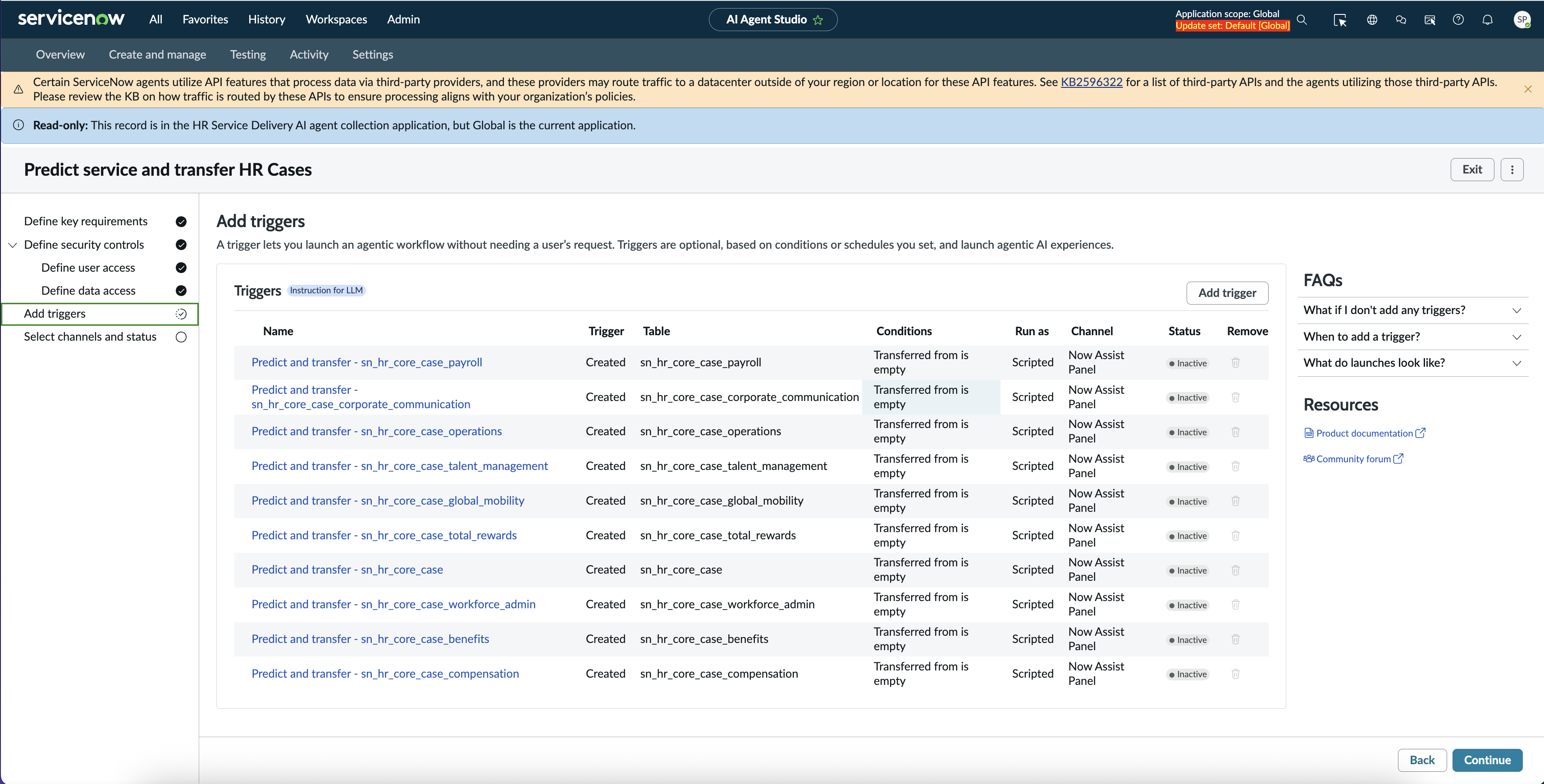1544x784 pixels.
Task: Click trash icon for compensation trigger
Action: (x=1235, y=675)
